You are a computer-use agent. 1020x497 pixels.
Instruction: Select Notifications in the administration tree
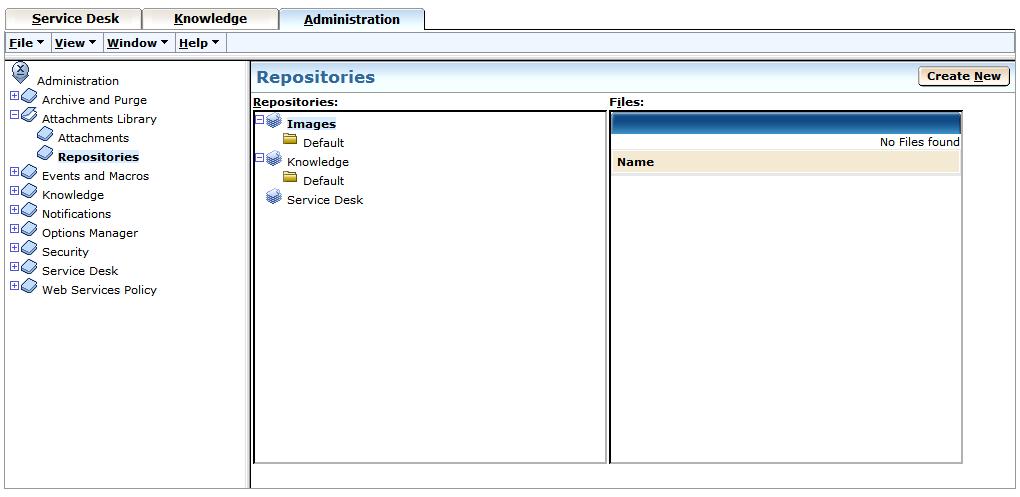[x=76, y=214]
